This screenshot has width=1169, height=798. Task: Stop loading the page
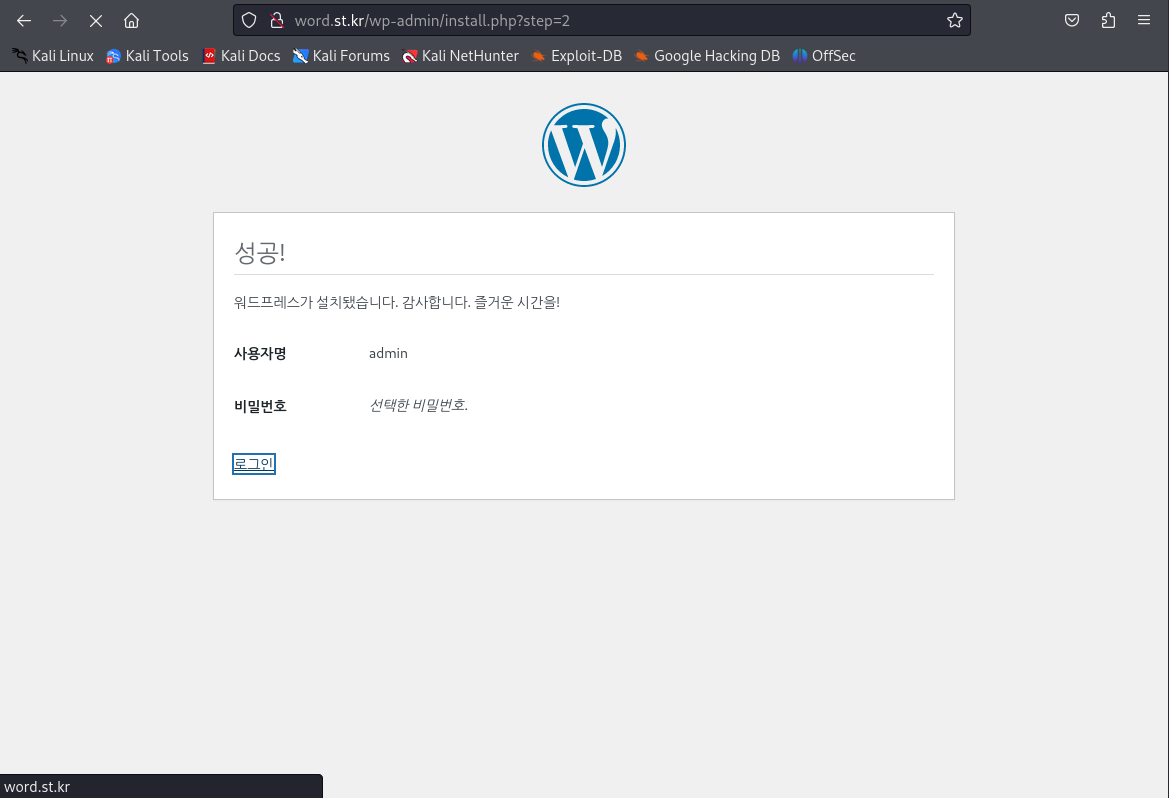tap(95, 21)
